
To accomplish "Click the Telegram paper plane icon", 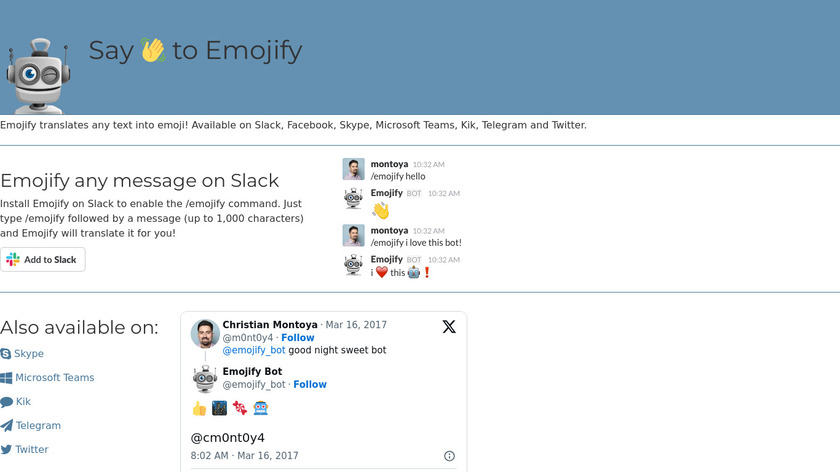I will tap(6, 426).
